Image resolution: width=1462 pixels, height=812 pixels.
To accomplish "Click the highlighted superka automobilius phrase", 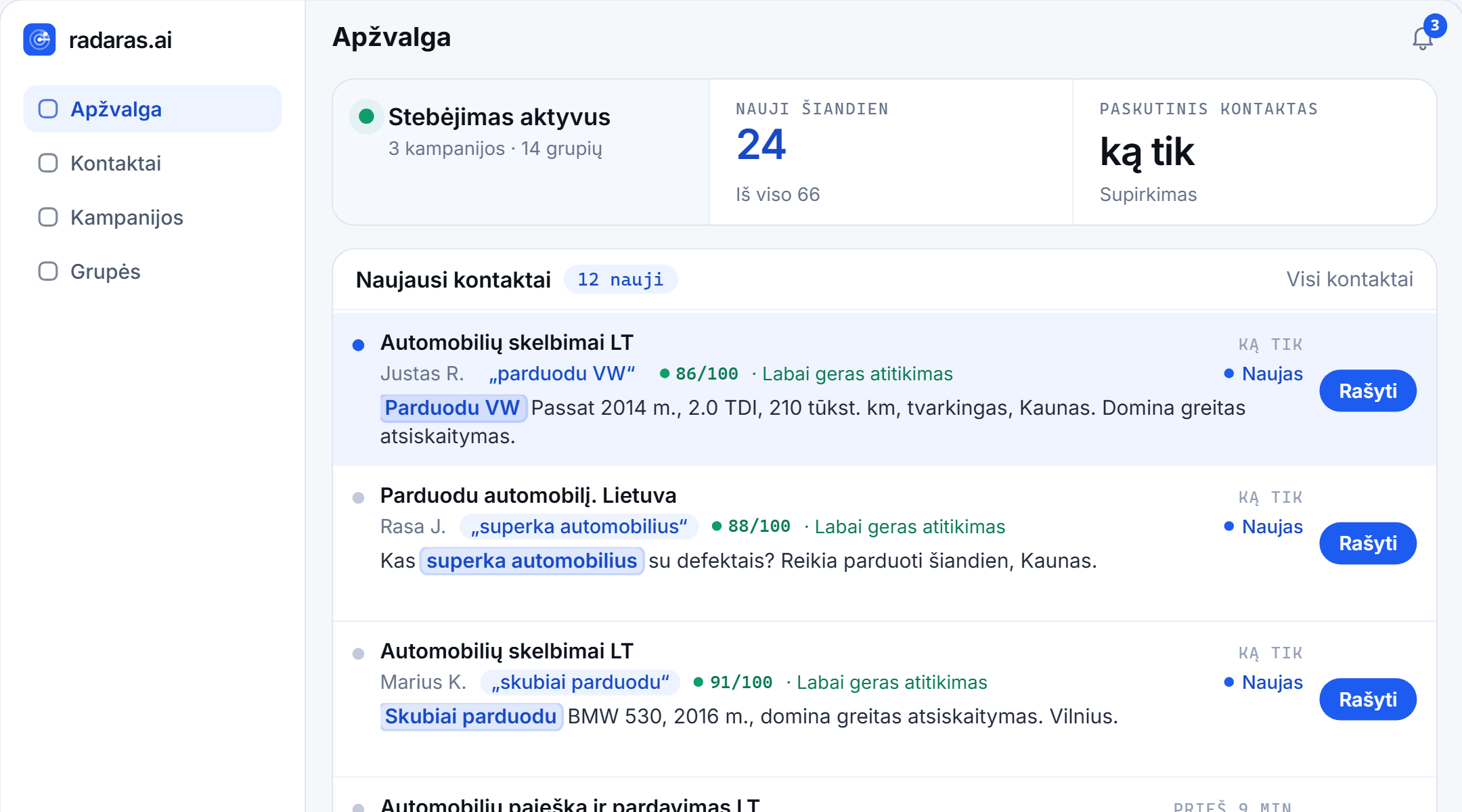I will 532,561.
